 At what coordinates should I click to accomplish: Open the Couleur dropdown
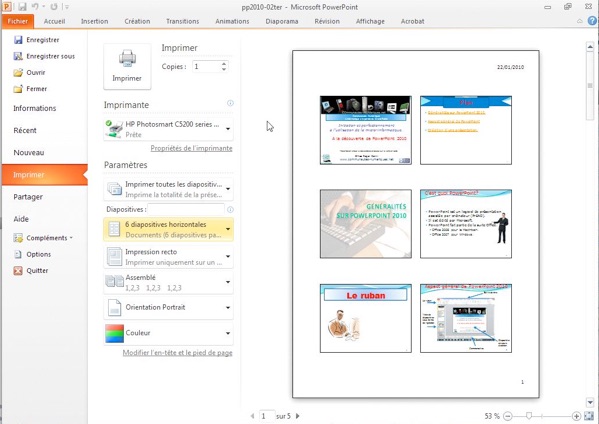click(168, 333)
